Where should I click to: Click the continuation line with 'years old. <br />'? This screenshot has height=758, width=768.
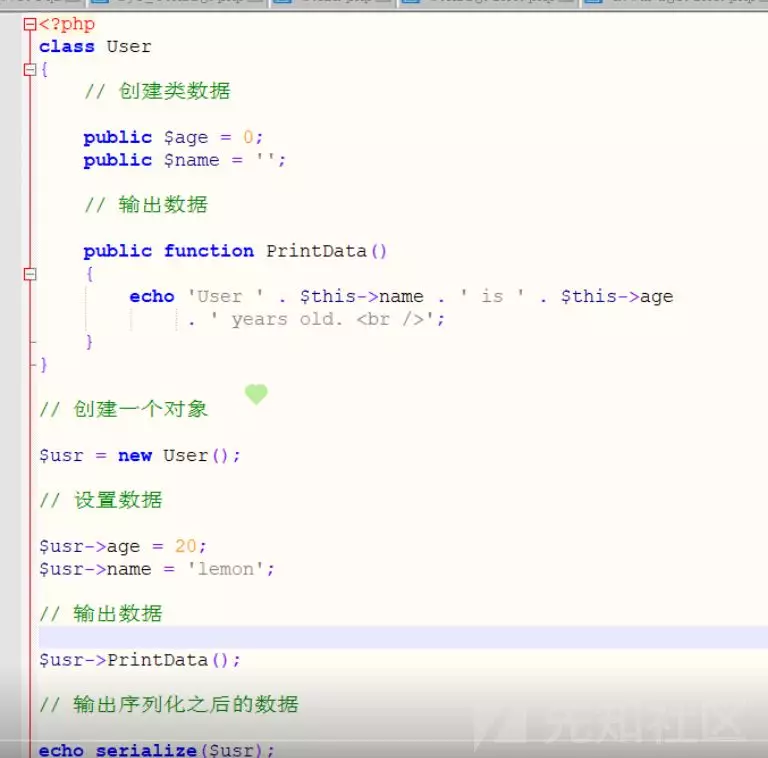coord(317,319)
